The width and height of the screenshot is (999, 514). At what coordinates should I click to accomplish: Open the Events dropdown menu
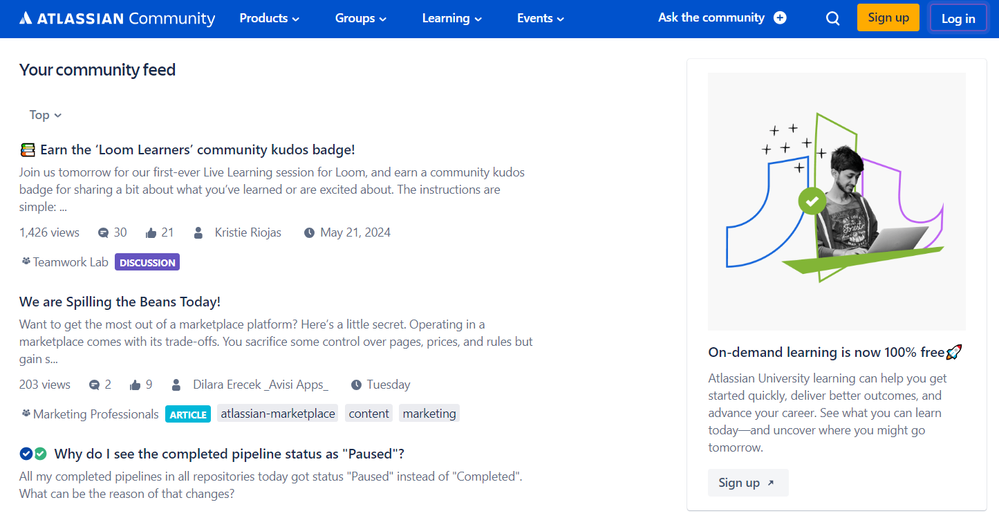click(540, 18)
